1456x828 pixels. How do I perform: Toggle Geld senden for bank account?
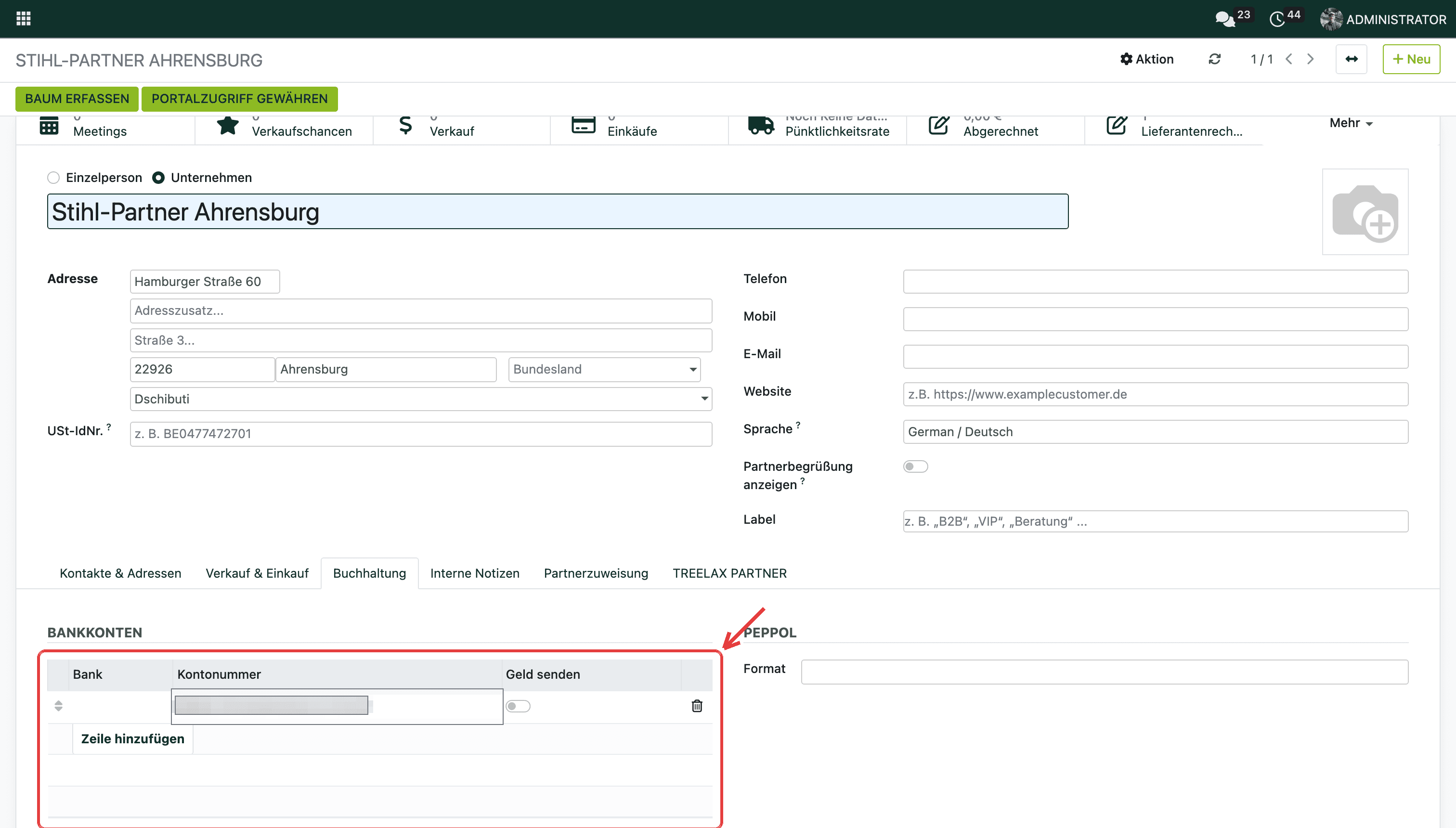pos(518,706)
